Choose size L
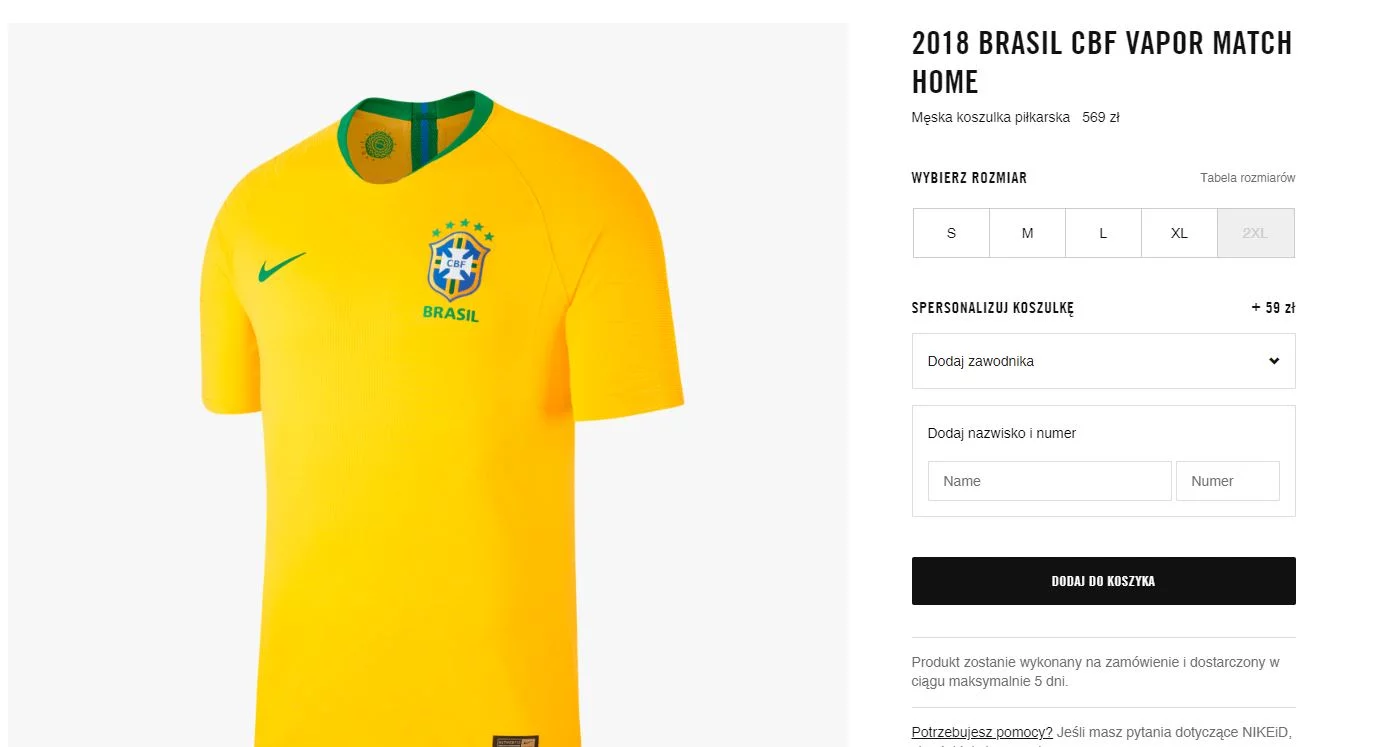 (1103, 233)
